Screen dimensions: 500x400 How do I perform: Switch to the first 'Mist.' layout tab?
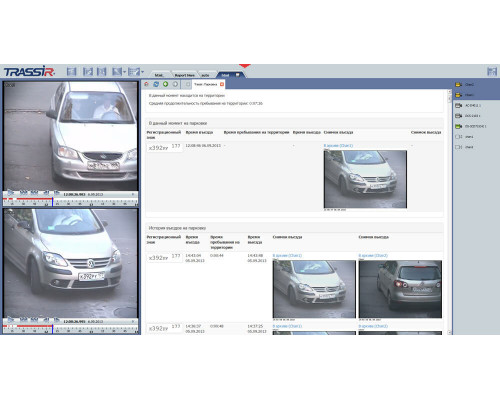pyautogui.click(x=159, y=75)
